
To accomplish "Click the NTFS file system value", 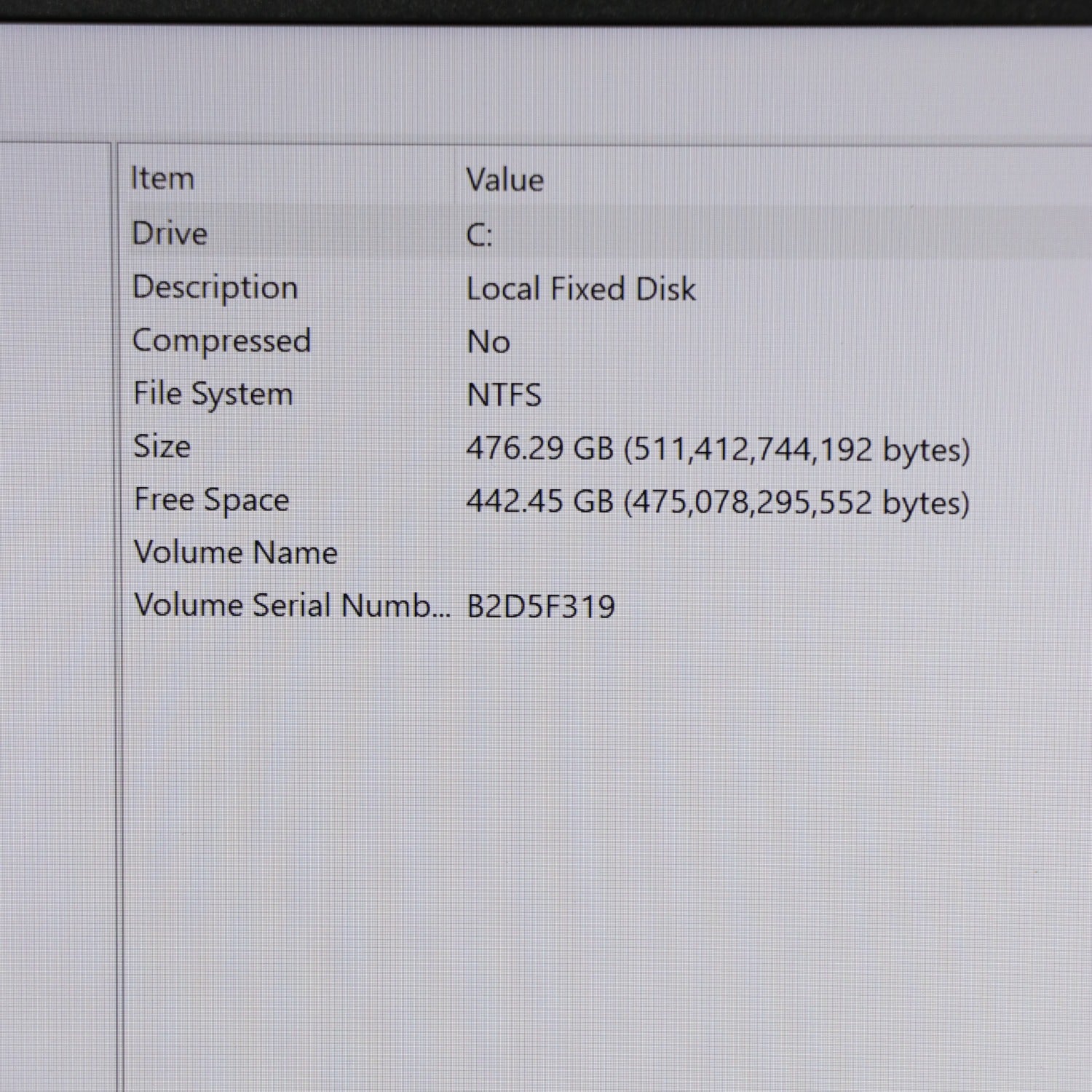I will point(504,395).
